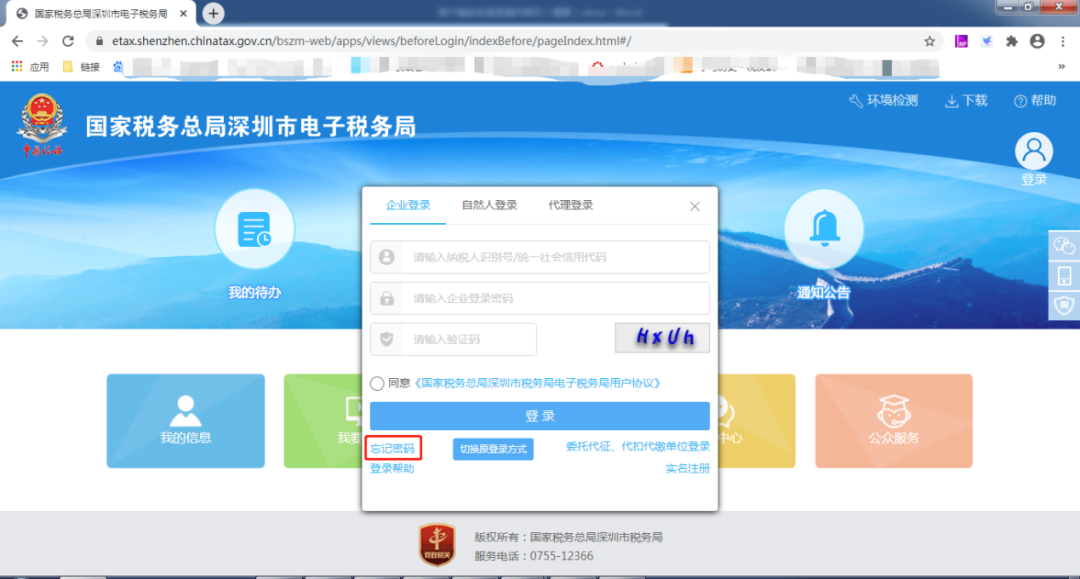
Task: Open the 应用 apps grid shortcut
Action: coord(30,67)
